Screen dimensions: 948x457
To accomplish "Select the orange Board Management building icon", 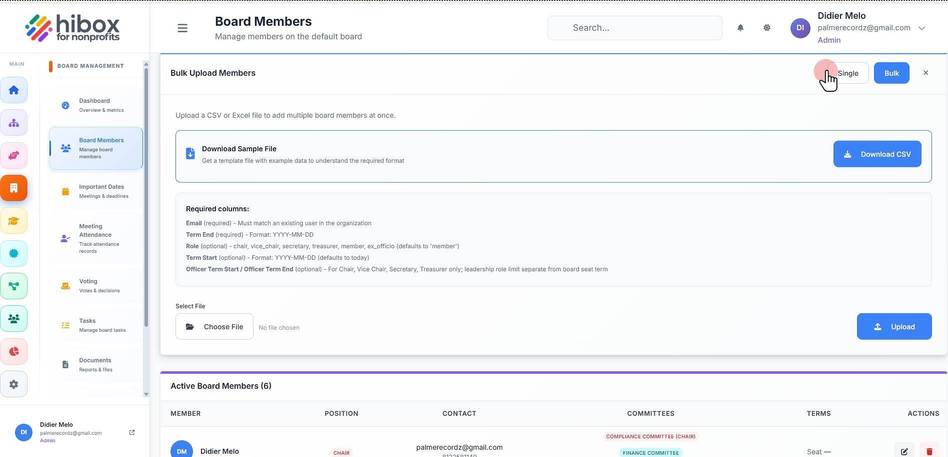I will [14, 188].
